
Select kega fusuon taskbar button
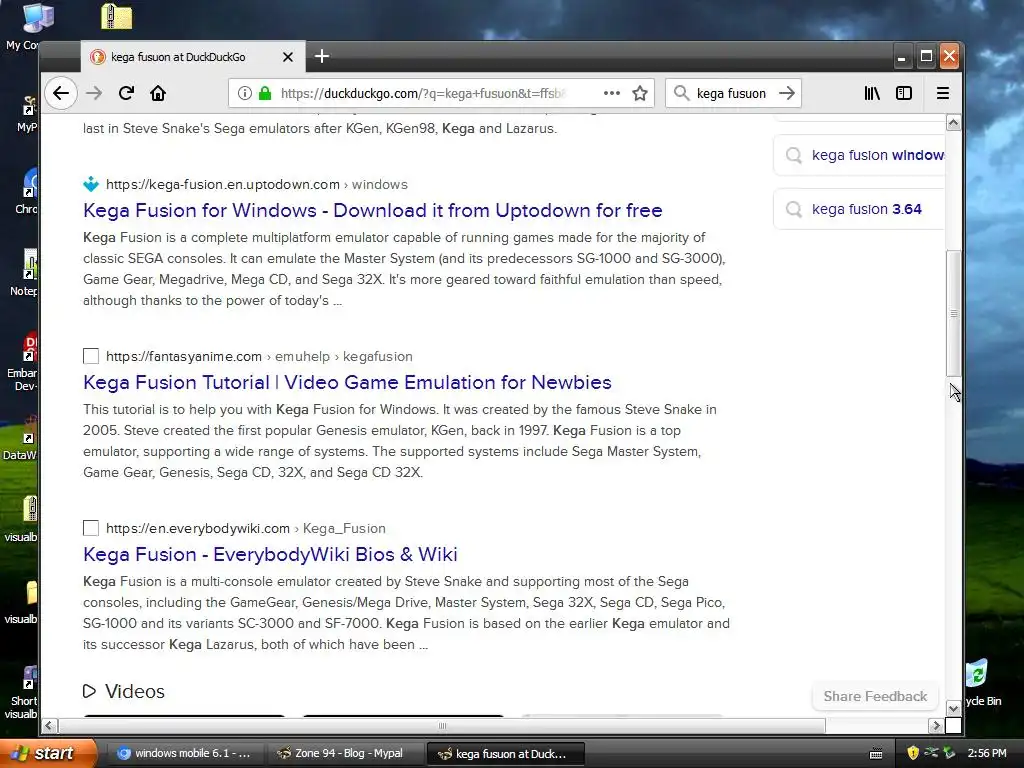(x=505, y=754)
